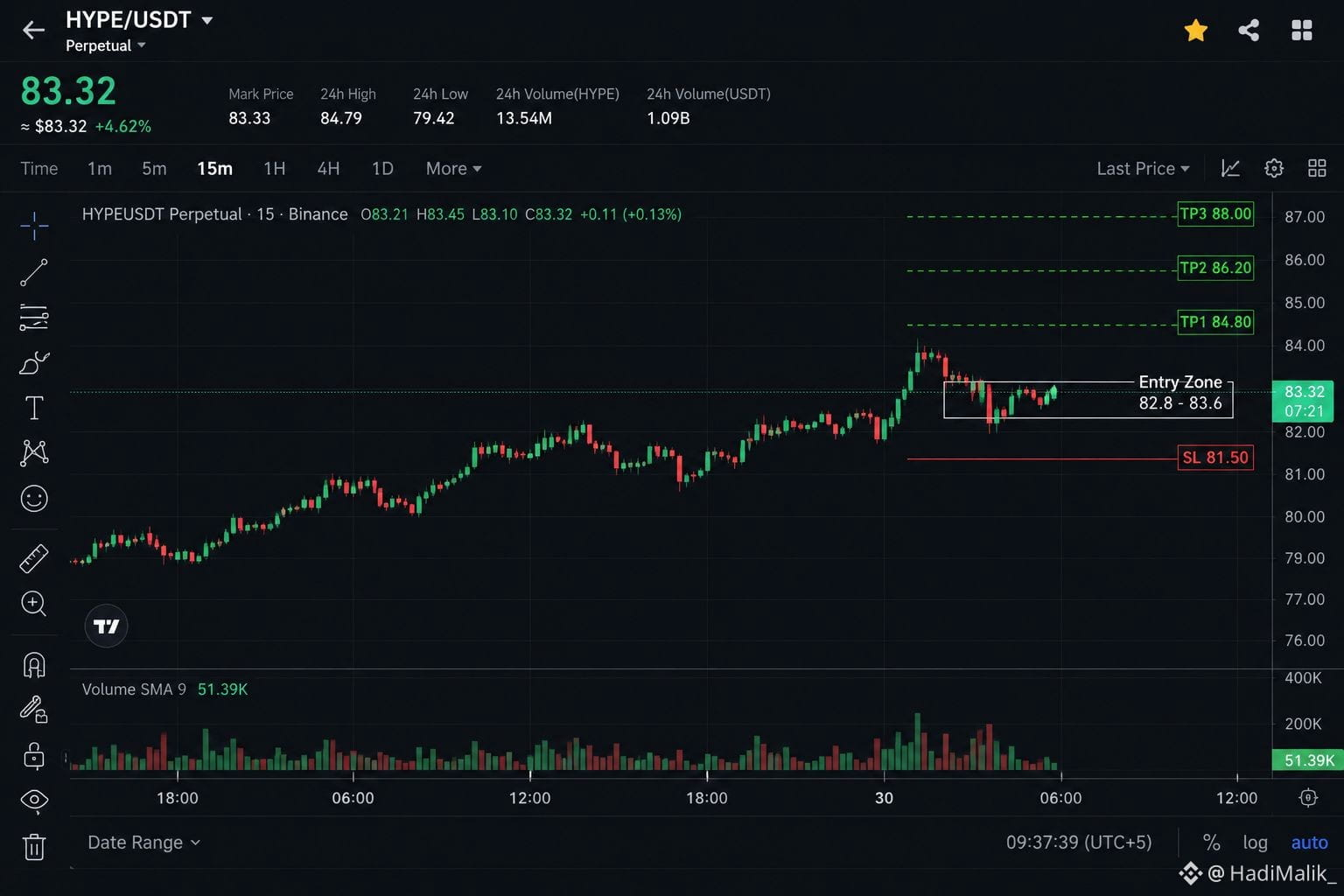Select the TP3 88.00 line label
The height and width of the screenshot is (896, 1344).
tap(1215, 213)
